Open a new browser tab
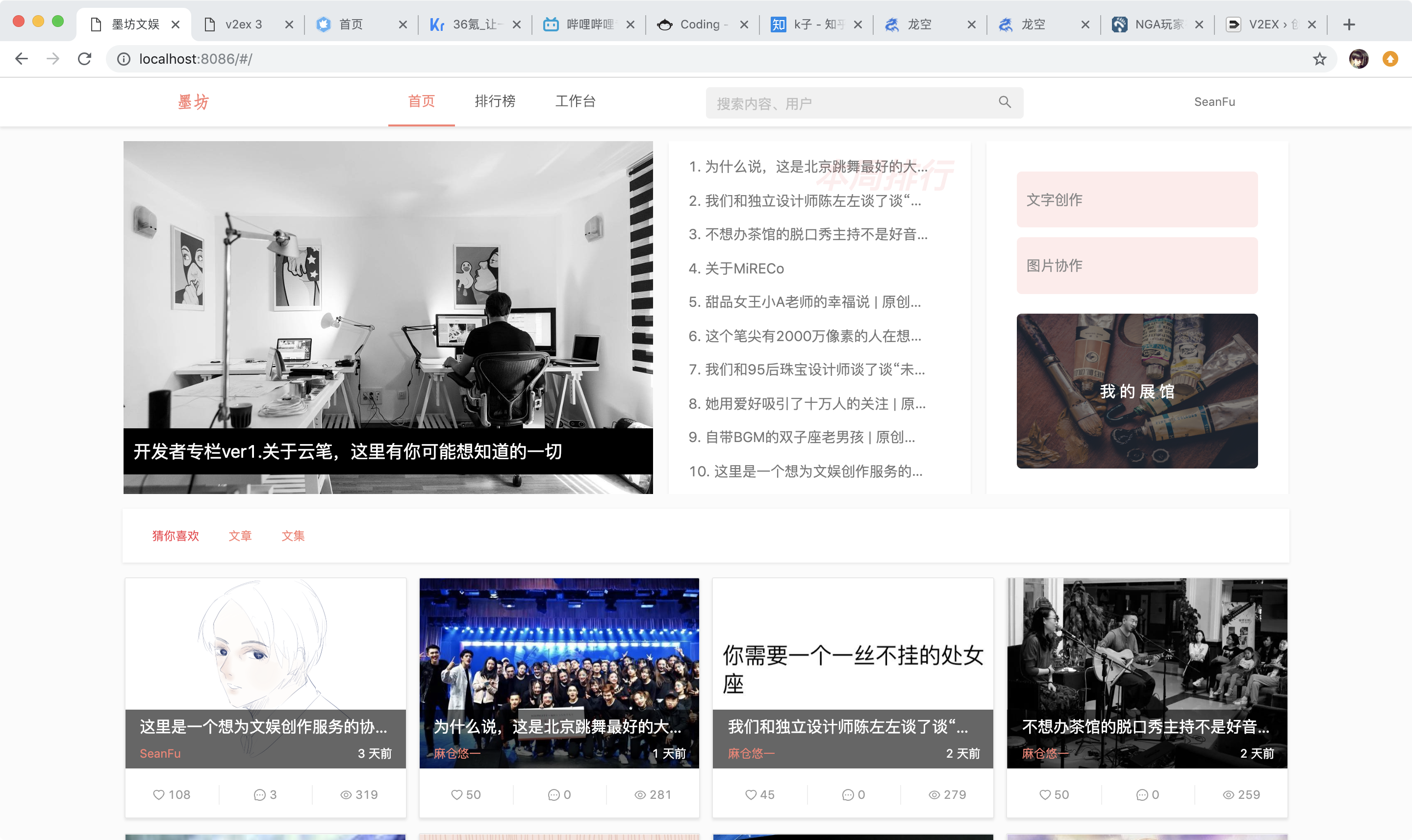1412x840 pixels. [x=1349, y=25]
